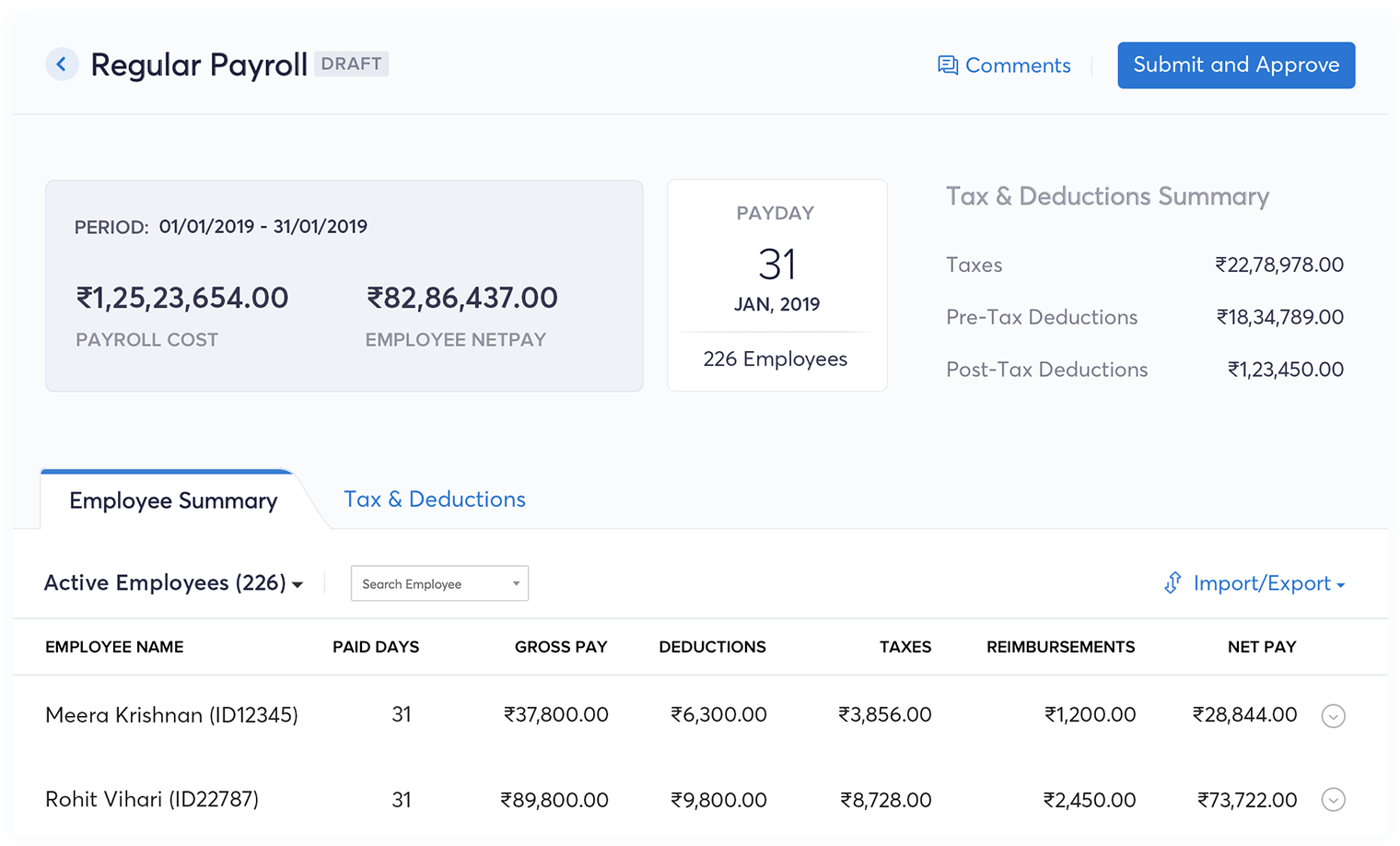Click the NET PAY column header
1400x846 pixels.
tap(1261, 646)
